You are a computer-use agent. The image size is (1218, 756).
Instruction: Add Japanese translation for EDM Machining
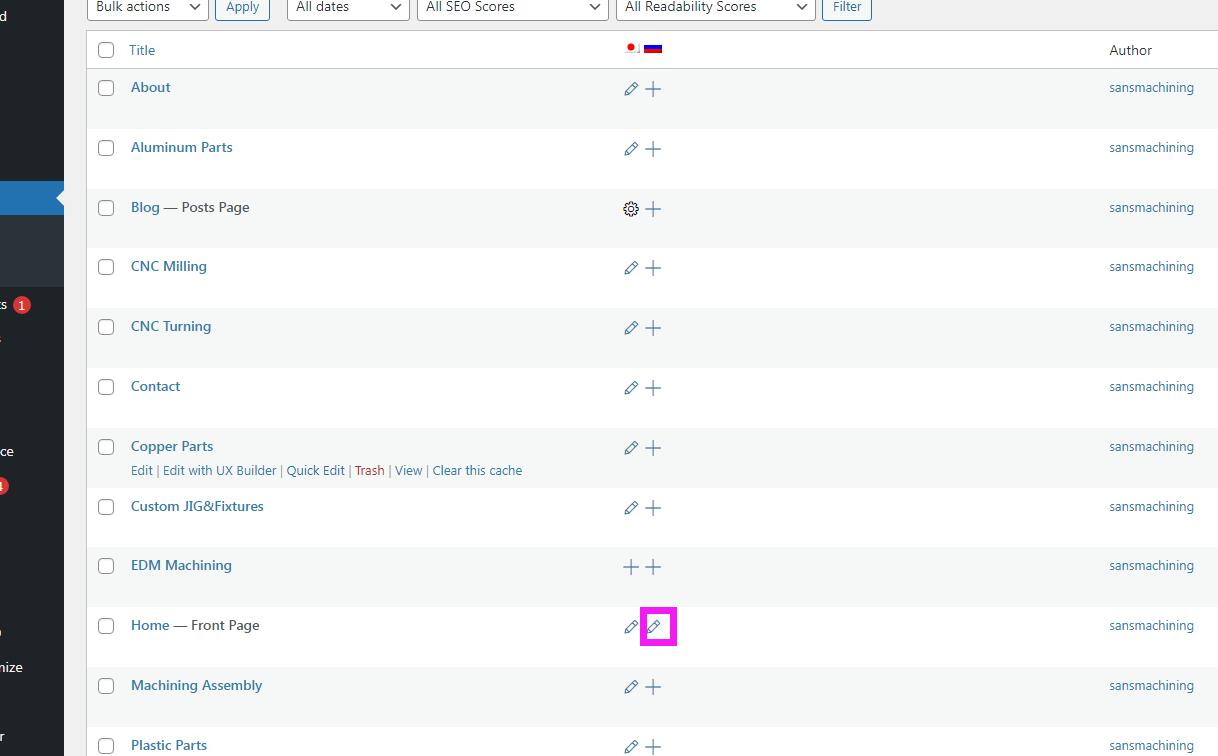coord(631,567)
